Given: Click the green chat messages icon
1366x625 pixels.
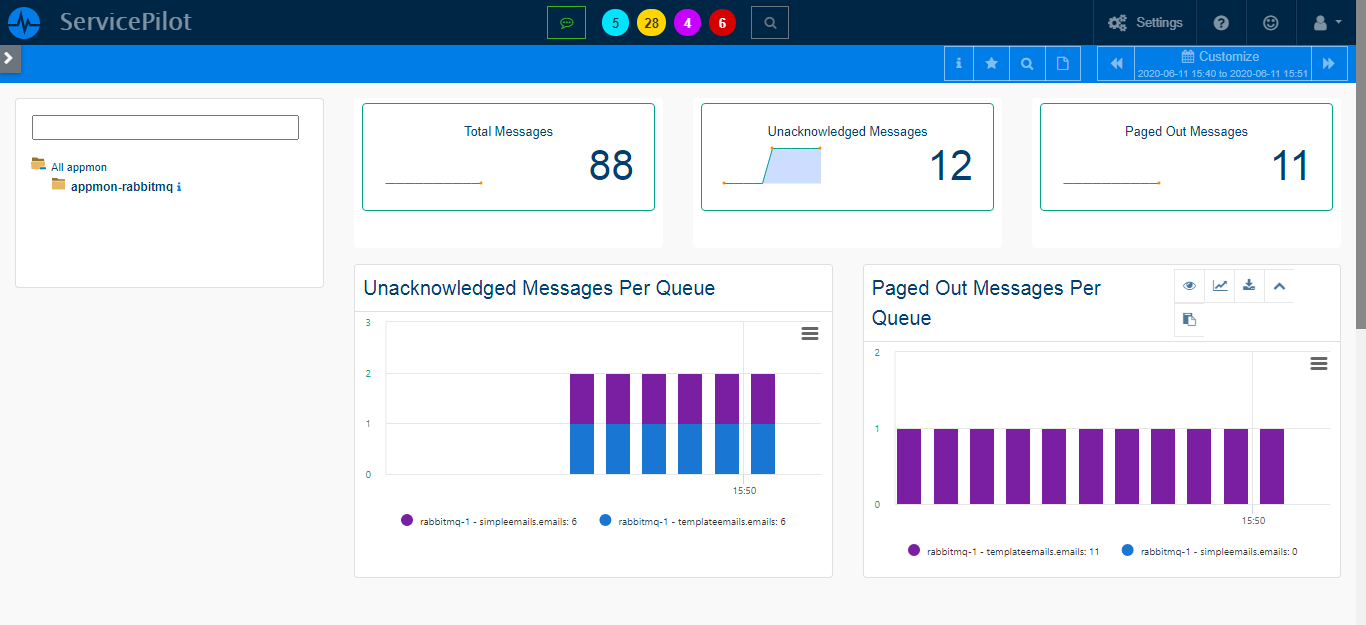Looking at the screenshot, I should [566, 22].
